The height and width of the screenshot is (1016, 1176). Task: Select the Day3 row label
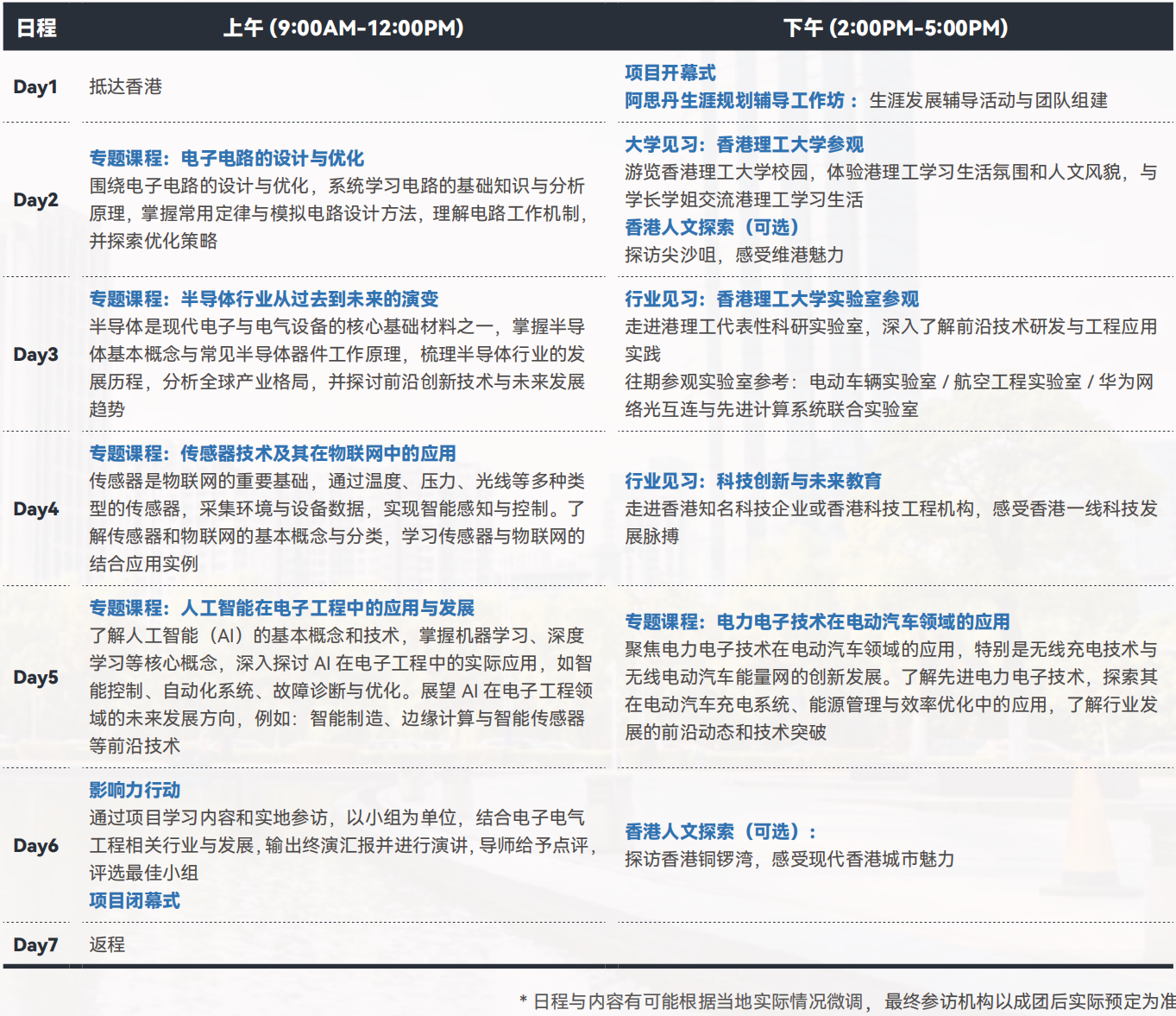tap(36, 355)
